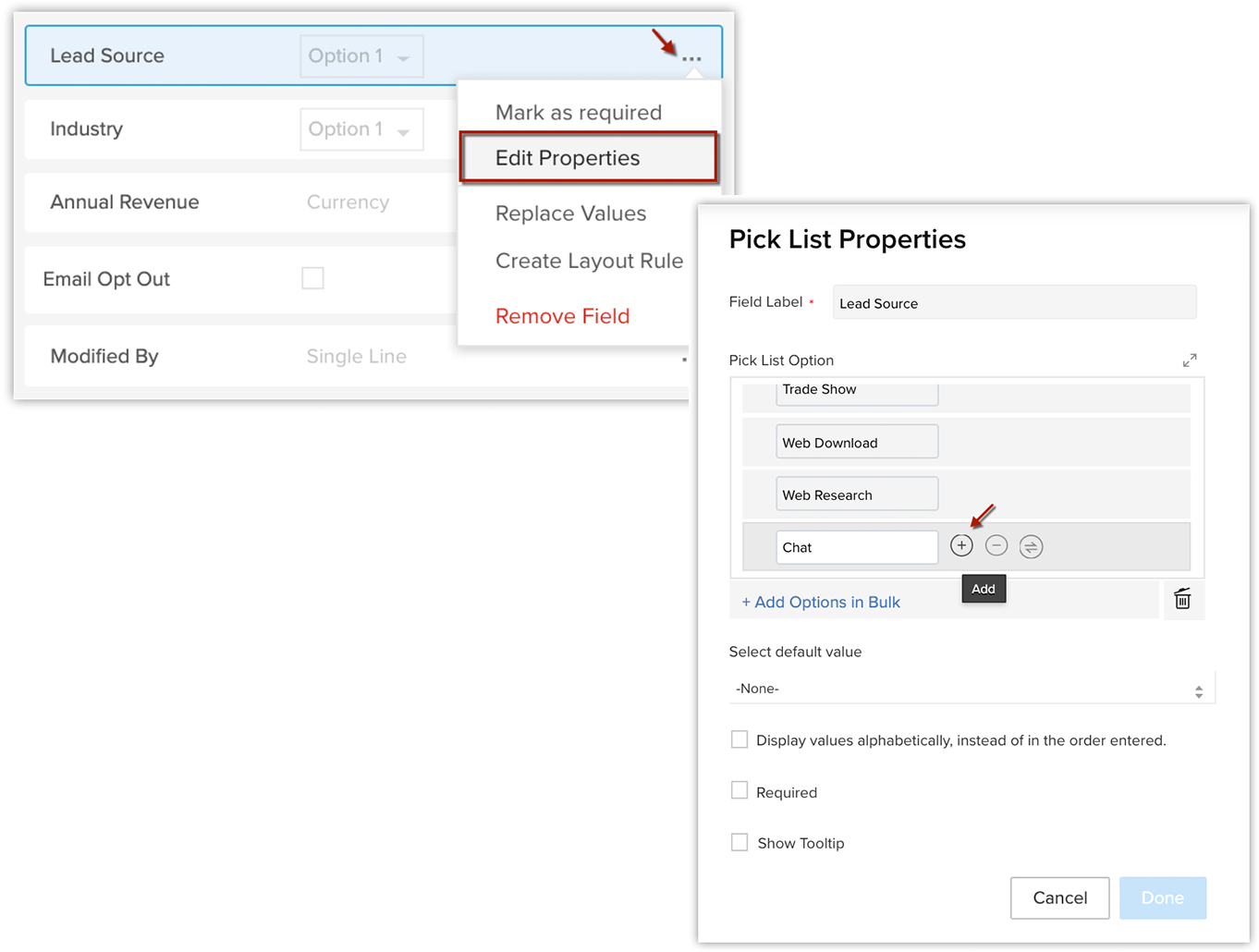The width and height of the screenshot is (1259, 952).
Task: Choose Remove Field in the menu
Action: pyautogui.click(x=562, y=316)
